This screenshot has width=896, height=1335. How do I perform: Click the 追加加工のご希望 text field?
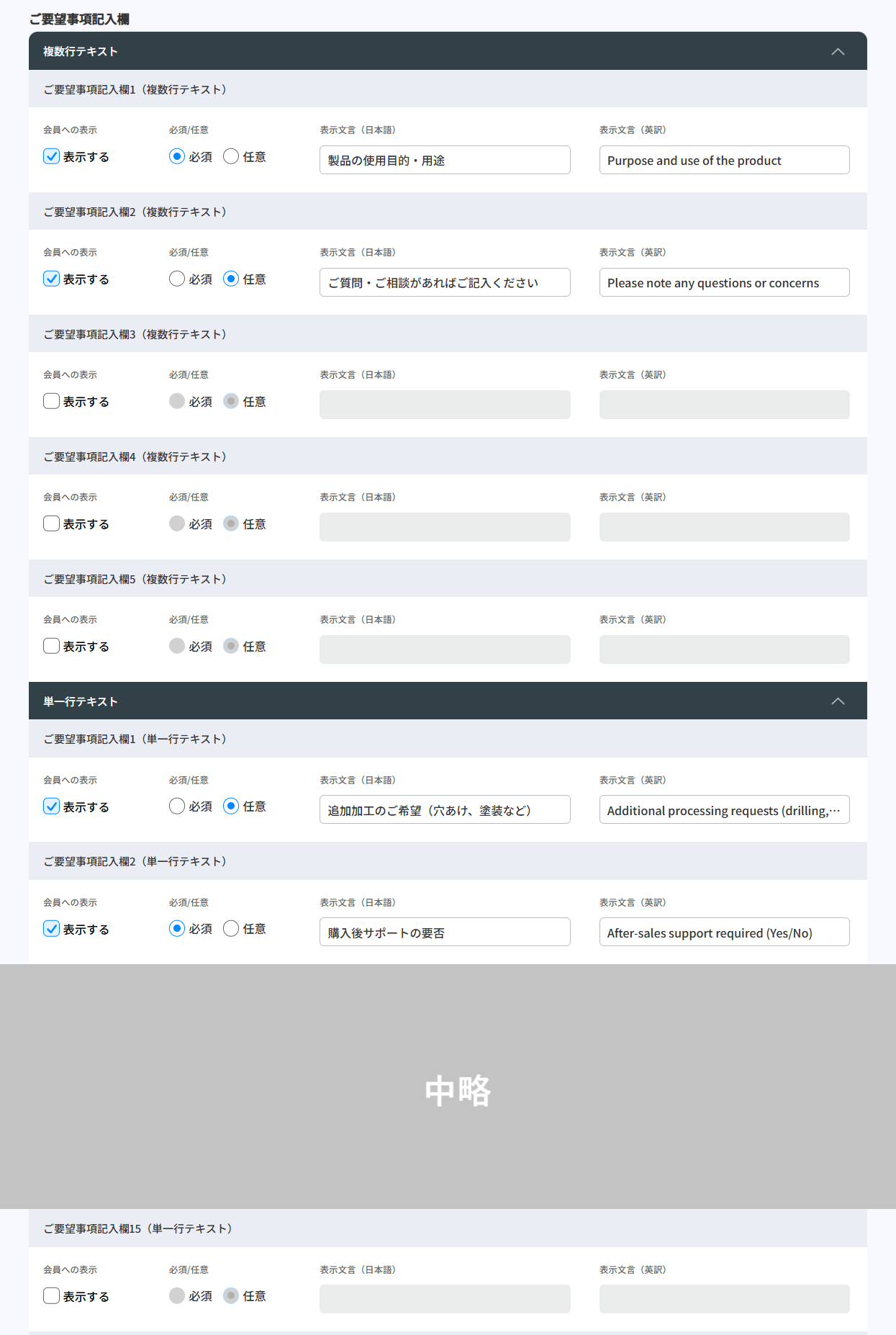(x=445, y=810)
